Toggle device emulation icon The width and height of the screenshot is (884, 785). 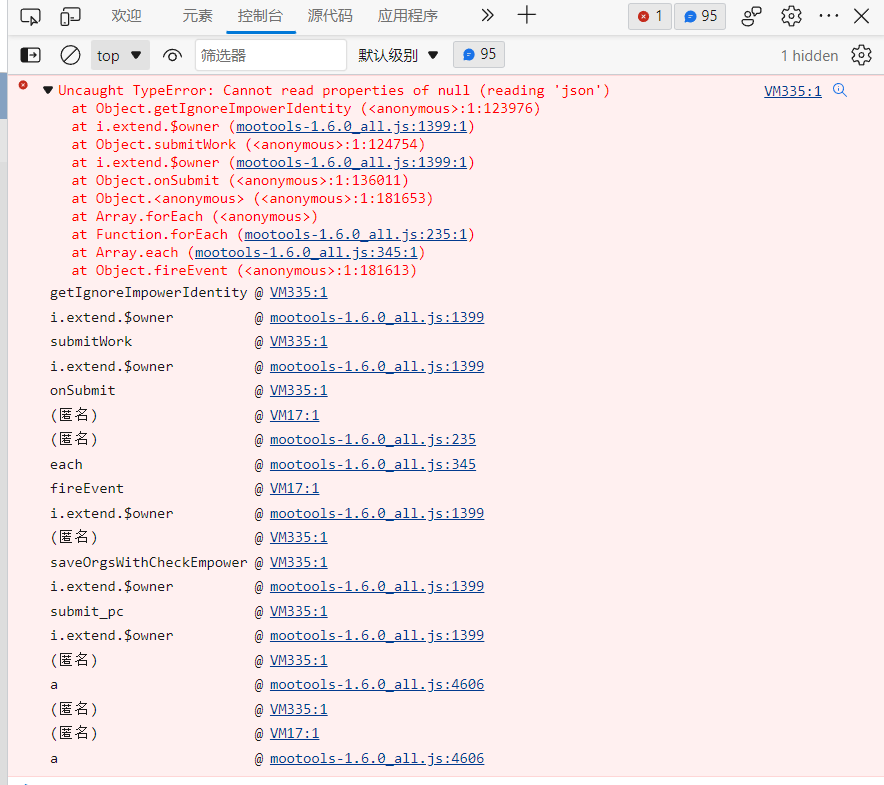click(70, 16)
